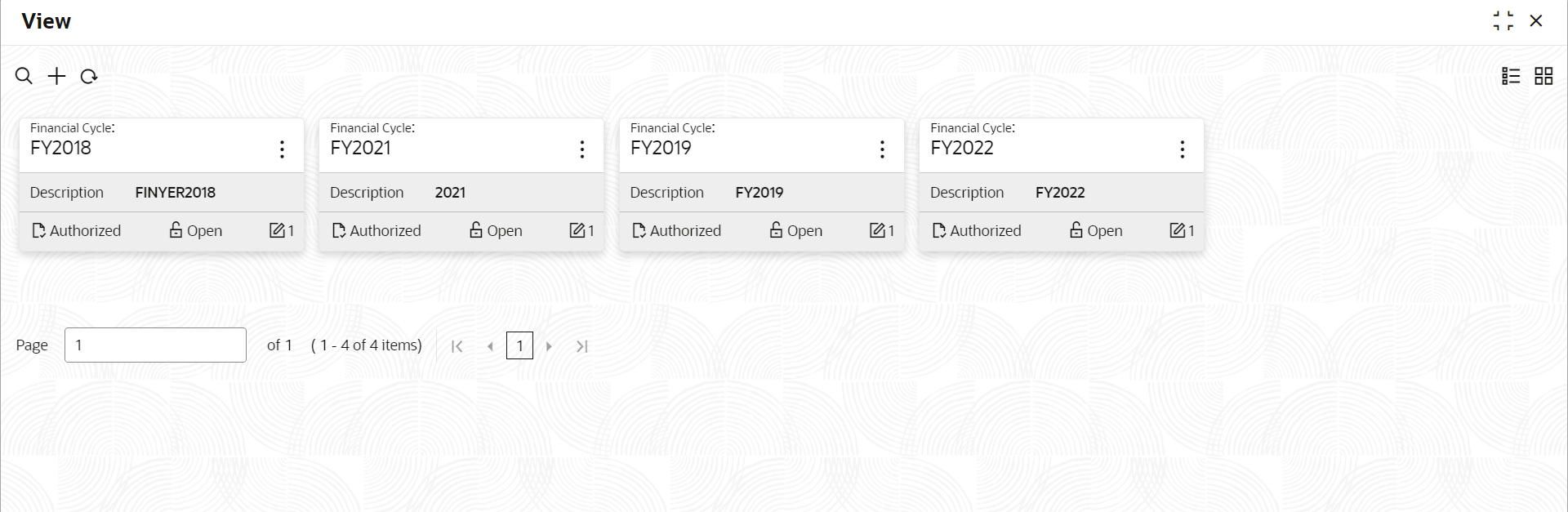
Task: Open the FY2018 card options menu
Action: tap(282, 149)
